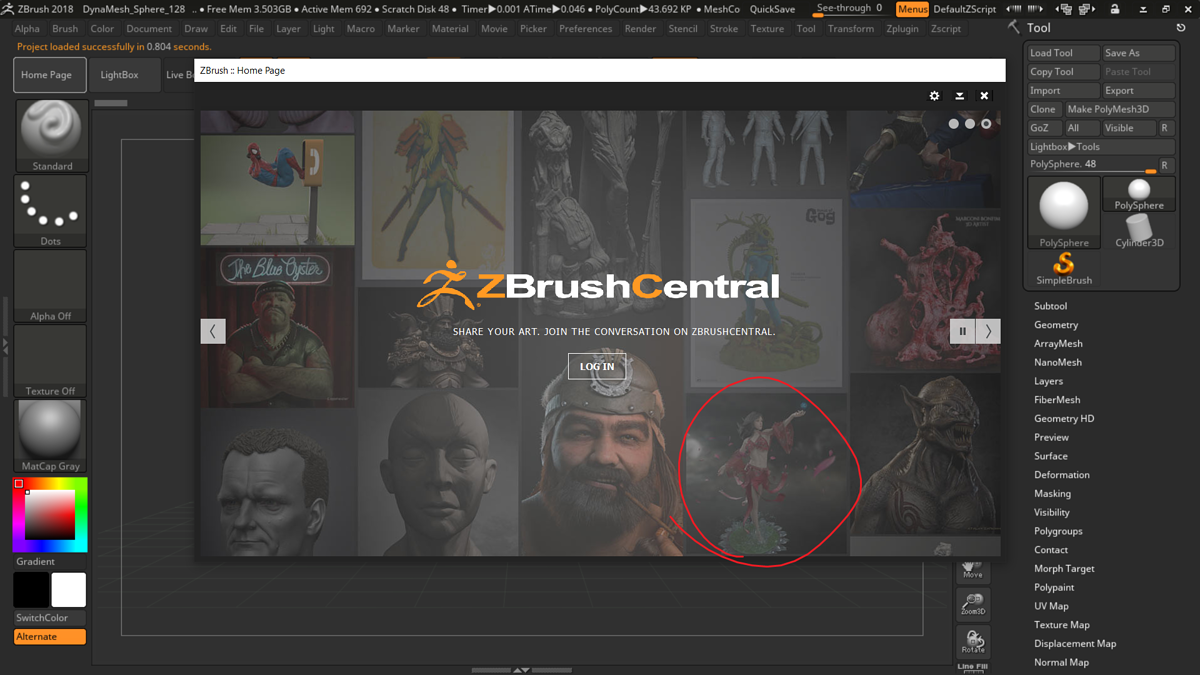Expand the Polypaint subpalette
The height and width of the screenshot is (675, 1200).
click(x=1054, y=588)
